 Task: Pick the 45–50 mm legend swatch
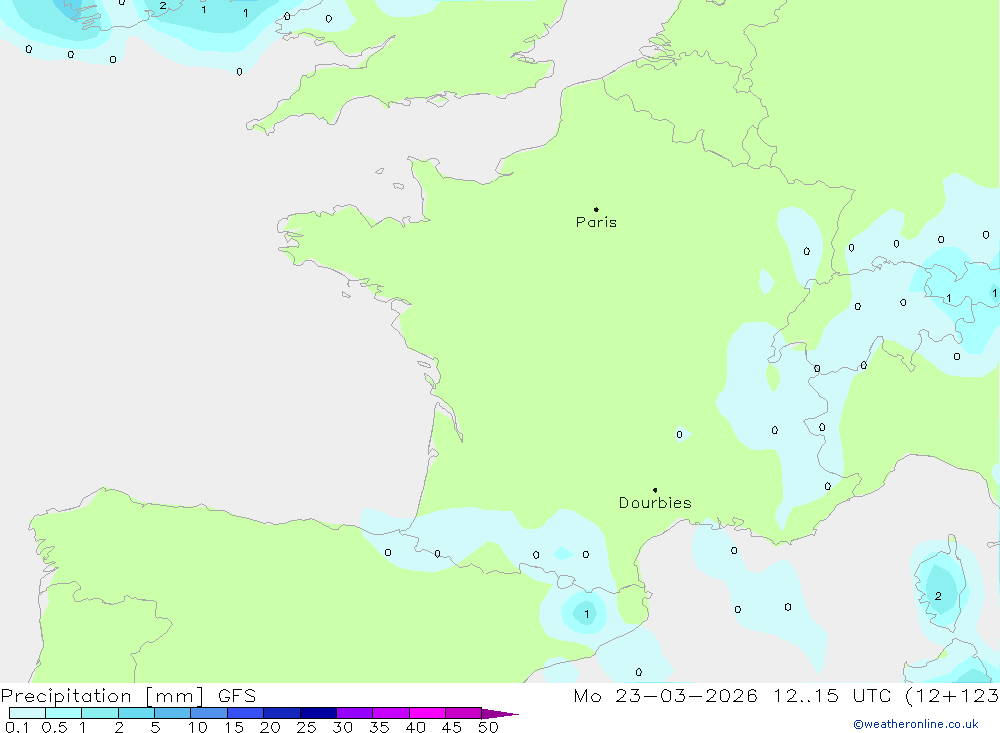pos(464,713)
